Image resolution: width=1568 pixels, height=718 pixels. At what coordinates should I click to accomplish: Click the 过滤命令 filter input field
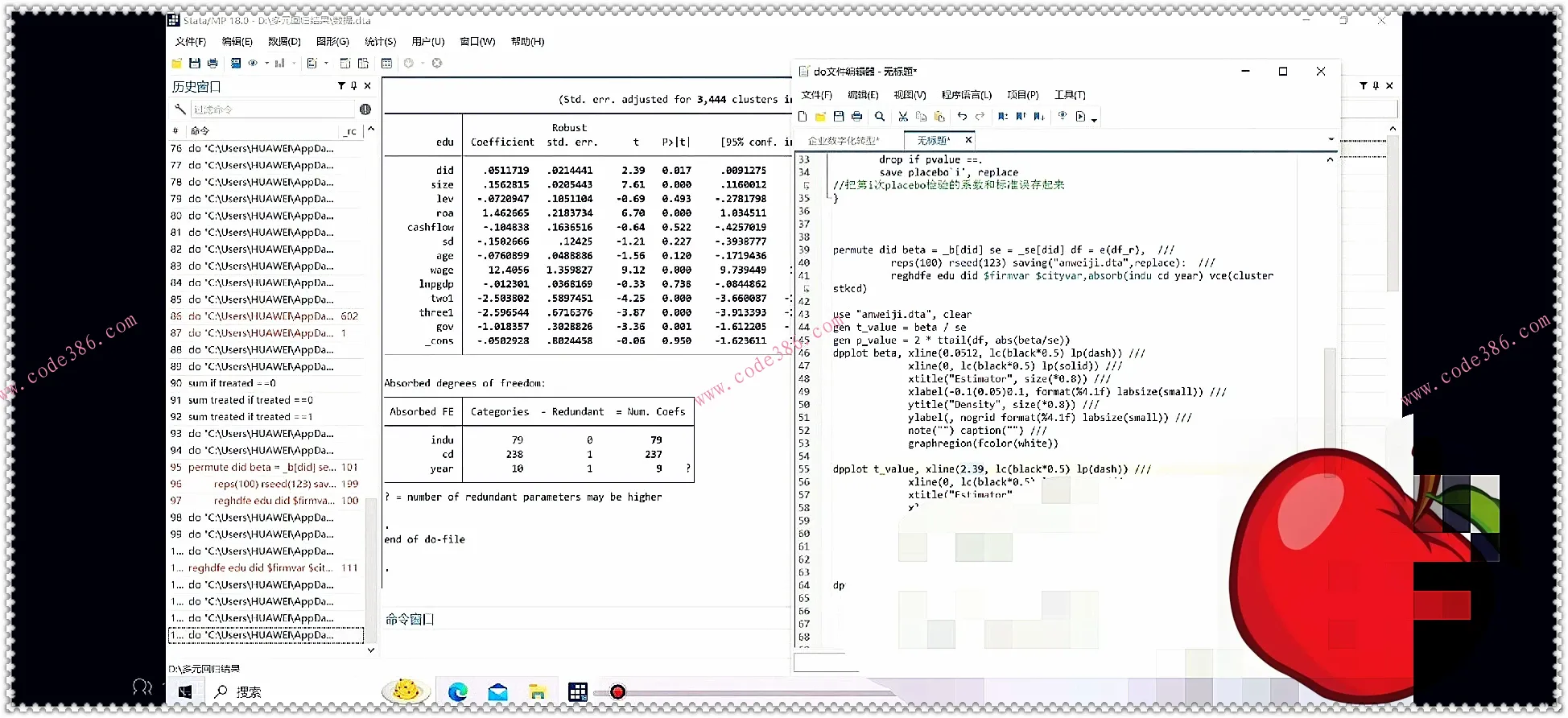[x=272, y=109]
